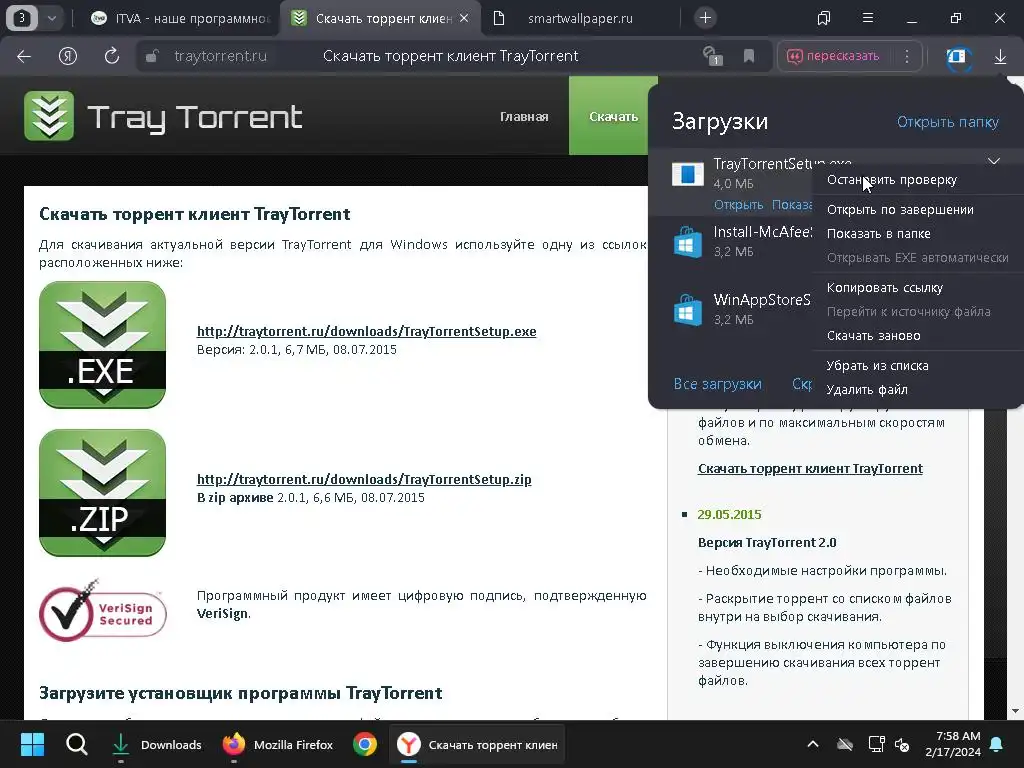Go back with the browser back arrow

coord(24,56)
